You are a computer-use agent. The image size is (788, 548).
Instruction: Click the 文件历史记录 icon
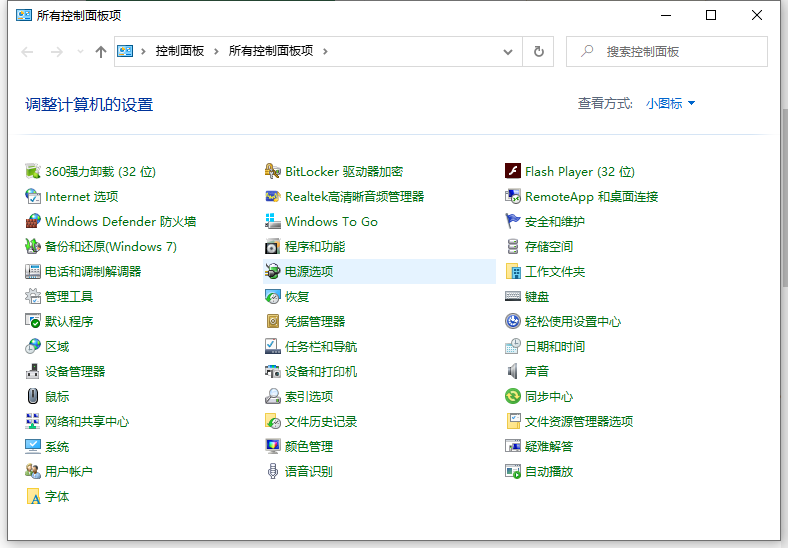click(272, 421)
